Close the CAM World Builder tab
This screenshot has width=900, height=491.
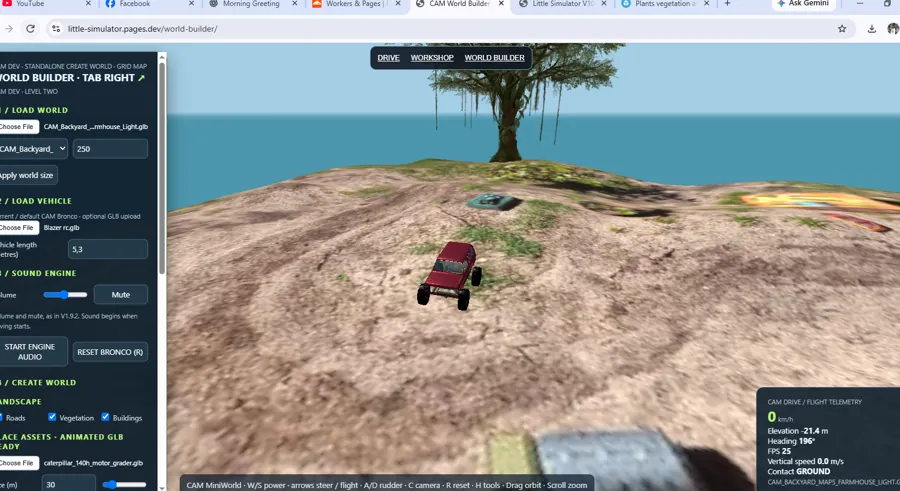click(x=501, y=3)
